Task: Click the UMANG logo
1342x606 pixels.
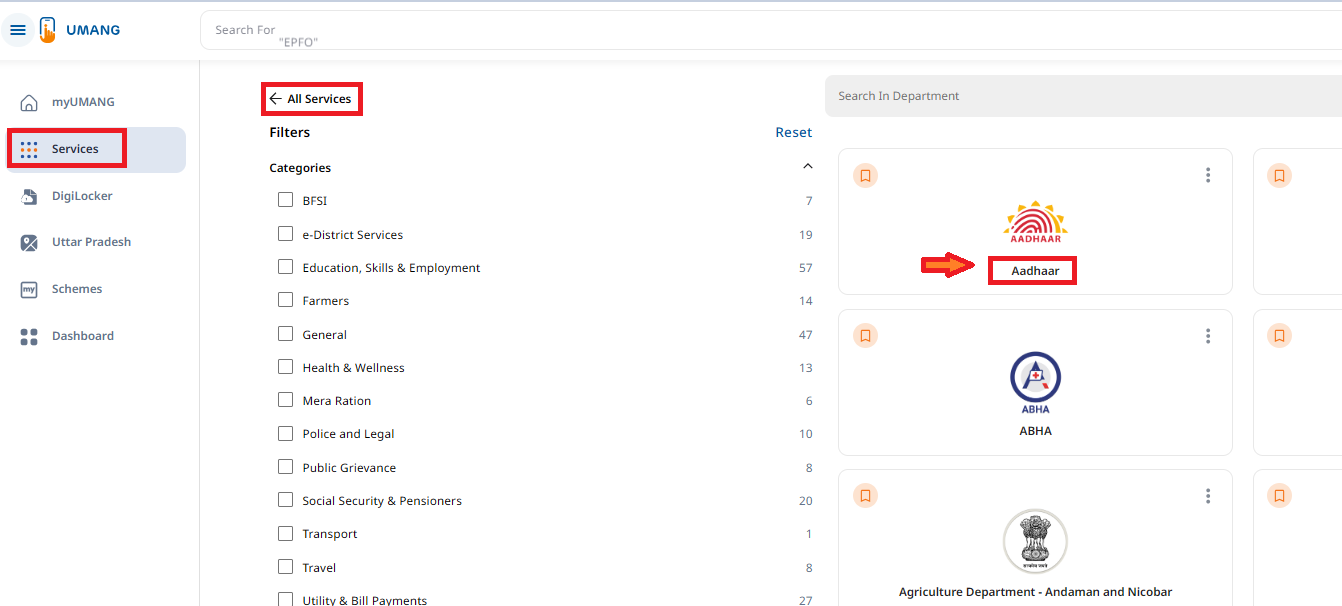Action: tap(80, 30)
